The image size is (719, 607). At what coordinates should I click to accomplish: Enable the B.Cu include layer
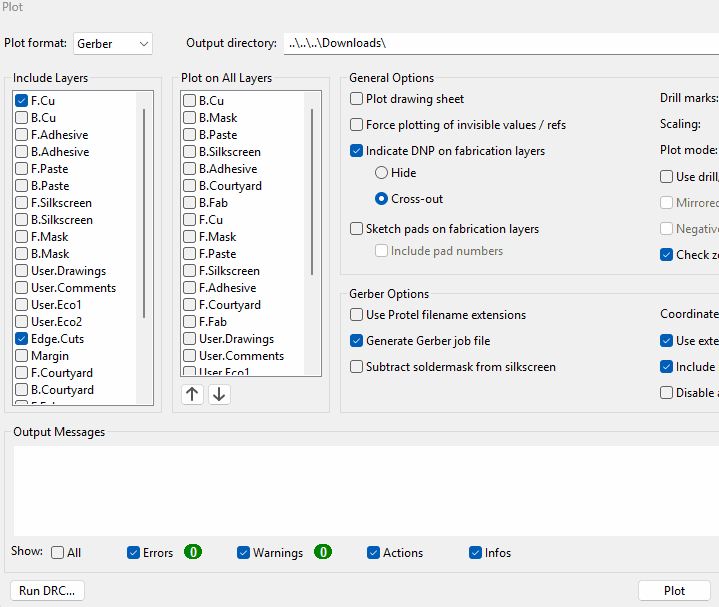click(x=22, y=118)
